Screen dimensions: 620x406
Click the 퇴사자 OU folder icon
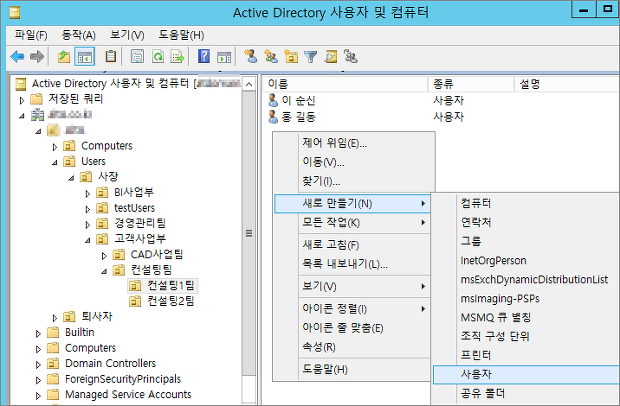69,316
